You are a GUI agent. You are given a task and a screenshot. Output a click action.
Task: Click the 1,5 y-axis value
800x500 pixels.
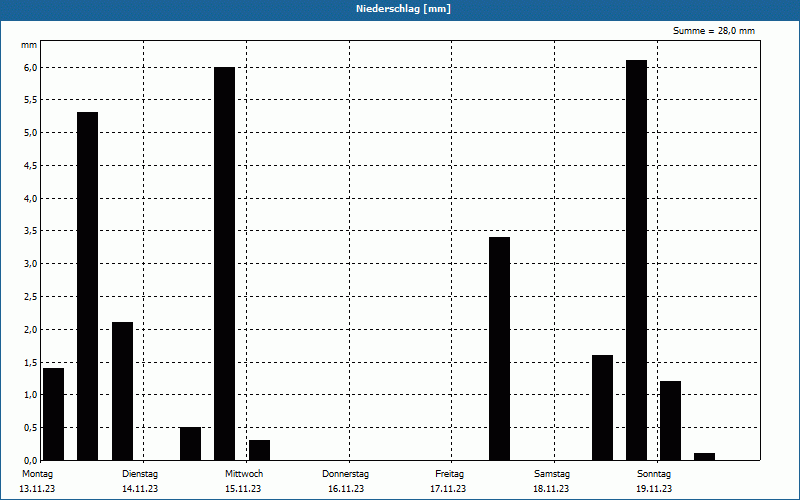pos(31,362)
